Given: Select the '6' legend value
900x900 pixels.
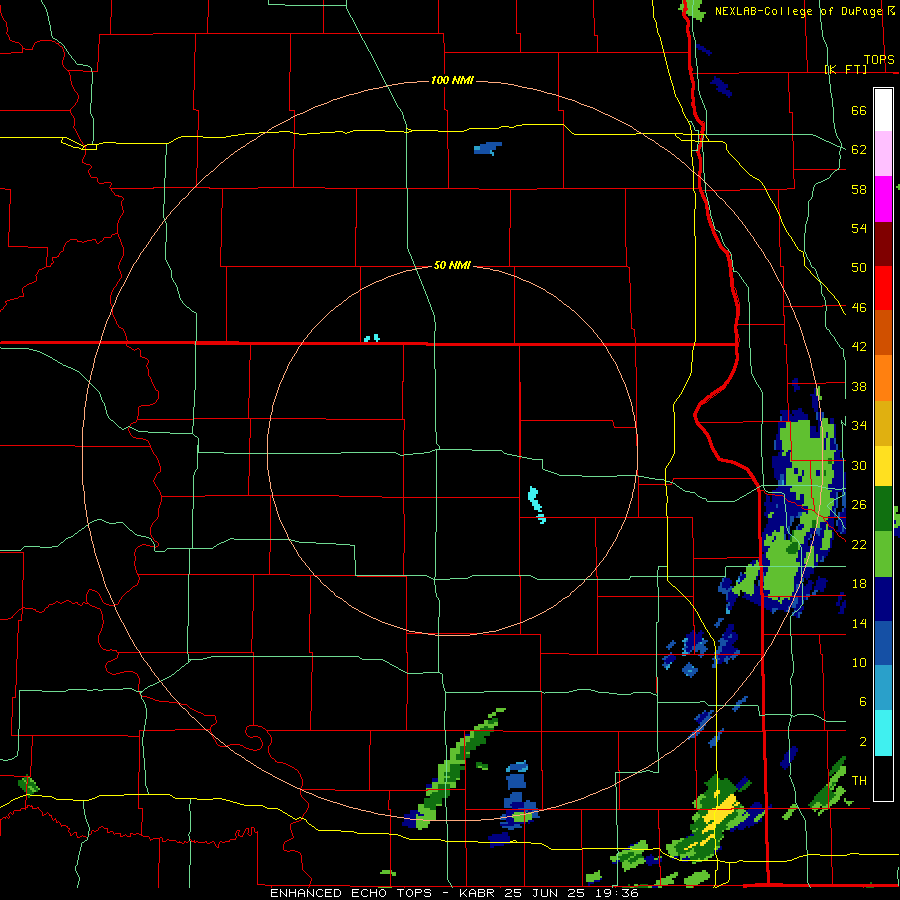Looking at the screenshot, I should coord(862,702).
